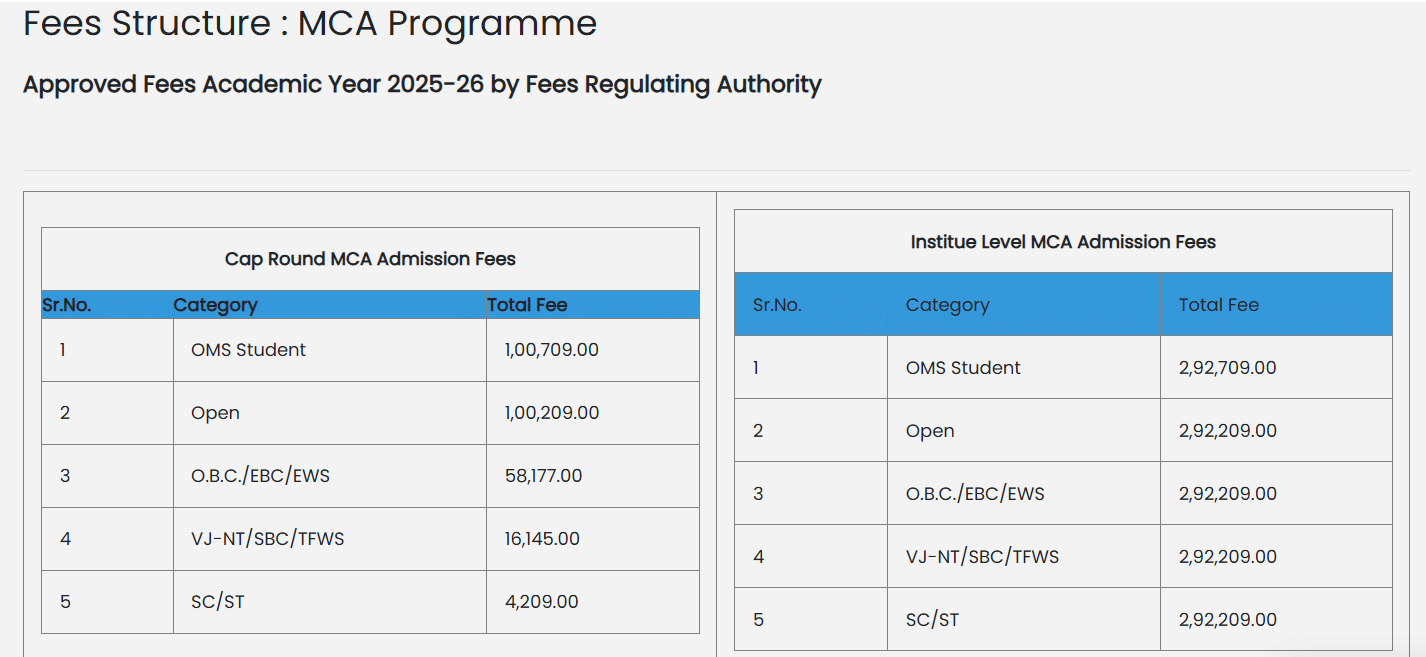Click the Approved Fees Academic Year 2025-26 subheading

tap(422, 85)
